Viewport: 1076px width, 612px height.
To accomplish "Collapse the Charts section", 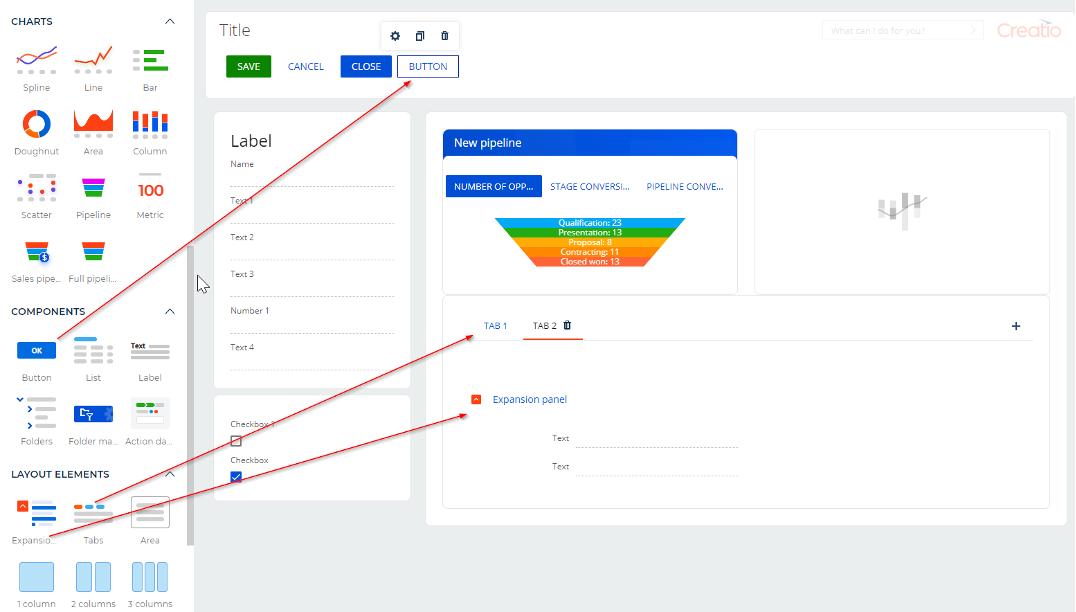I will pyautogui.click(x=170, y=21).
